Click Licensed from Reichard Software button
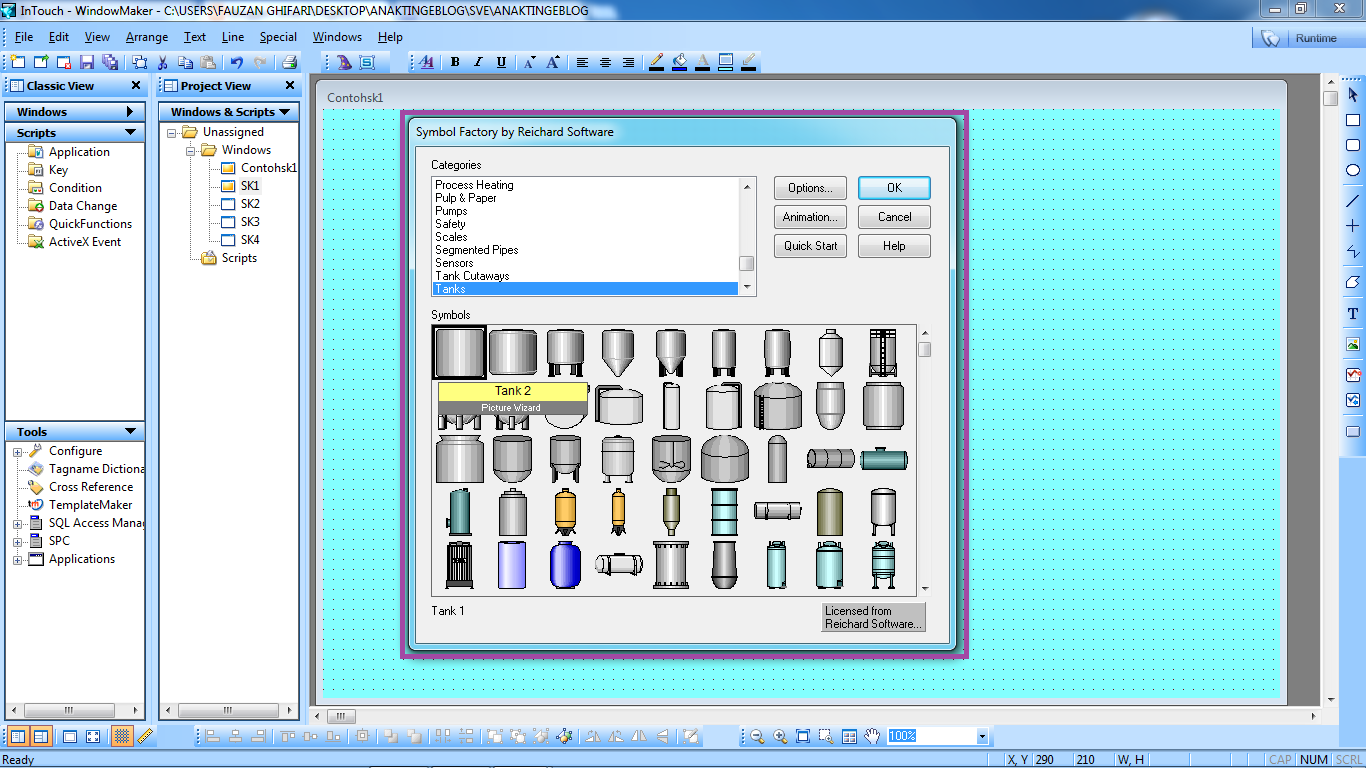This screenshot has height=768, width=1366. point(874,617)
